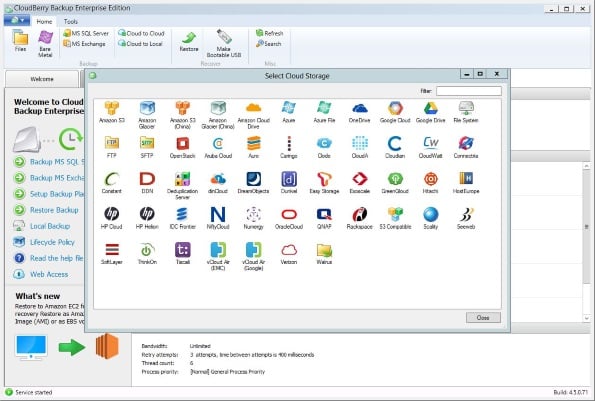This screenshot has height=401, width=595.
Task: Choose the ThinkOn storage icon
Action: (x=147, y=253)
